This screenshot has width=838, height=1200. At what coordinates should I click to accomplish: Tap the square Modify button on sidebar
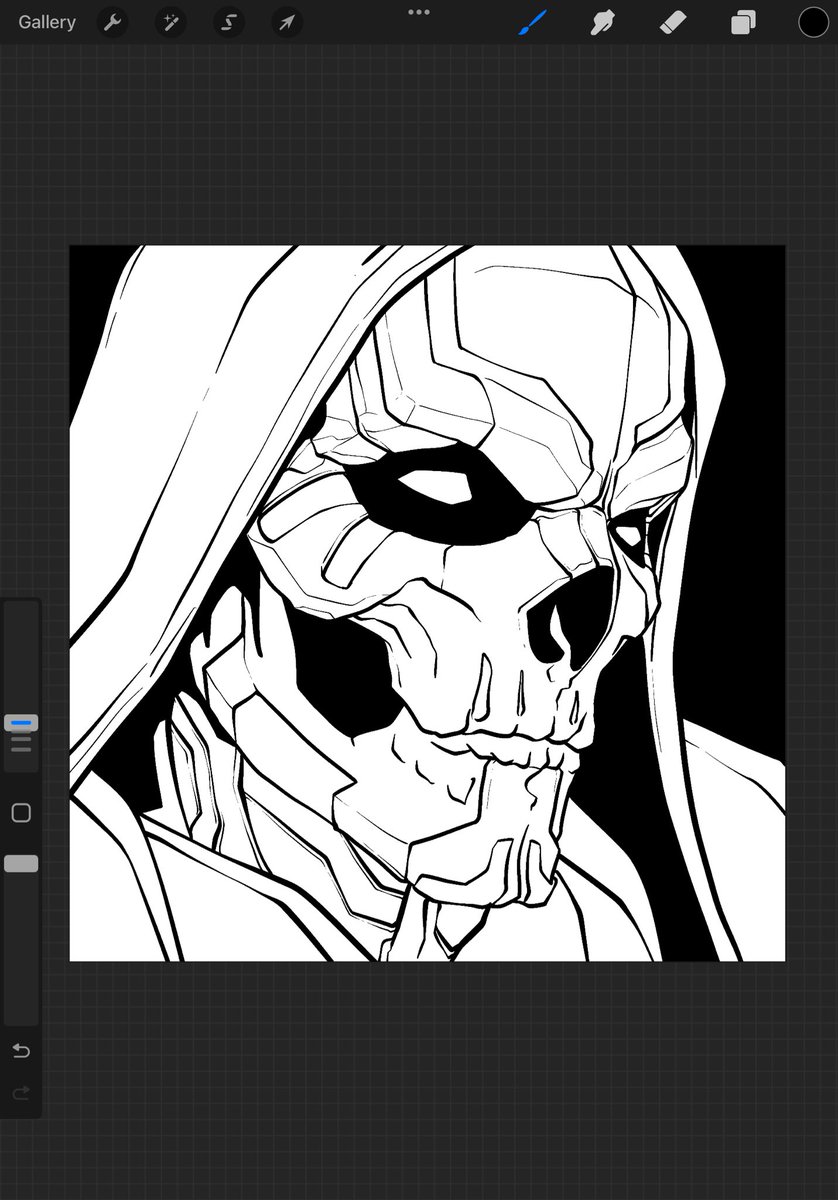pyautogui.click(x=21, y=813)
